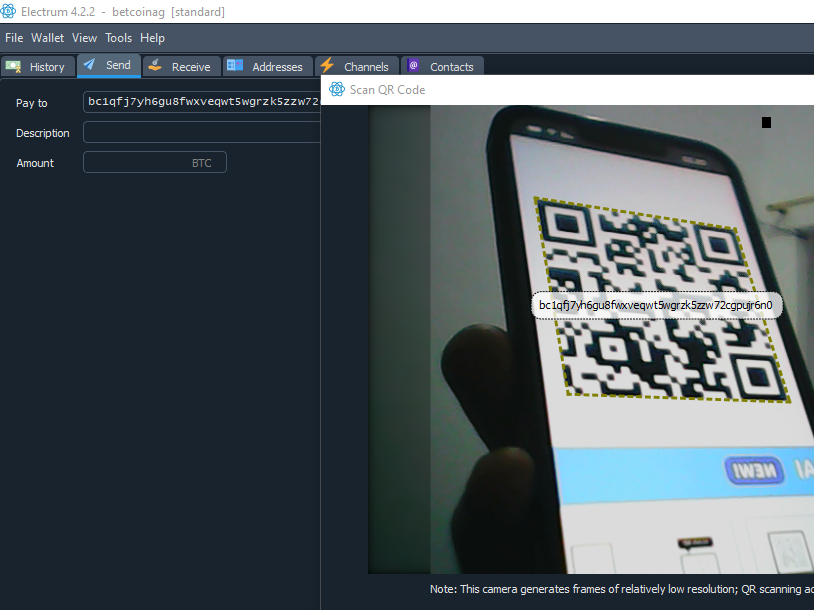This screenshot has width=814, height=610.
Task: Click the Contacts tab @ icon
Action: 413,65
